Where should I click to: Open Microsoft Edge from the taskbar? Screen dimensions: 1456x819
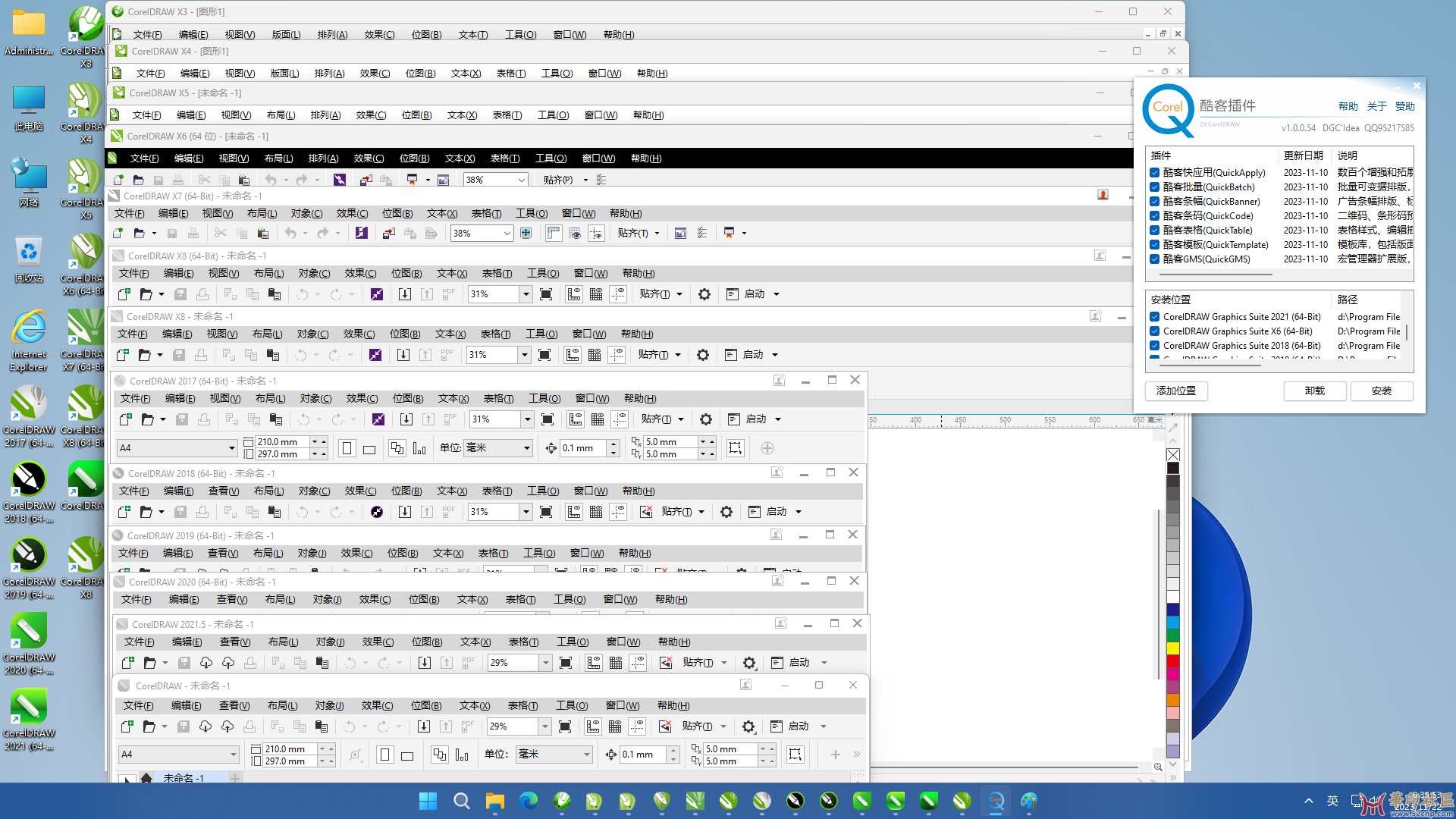tap(529, 801)
